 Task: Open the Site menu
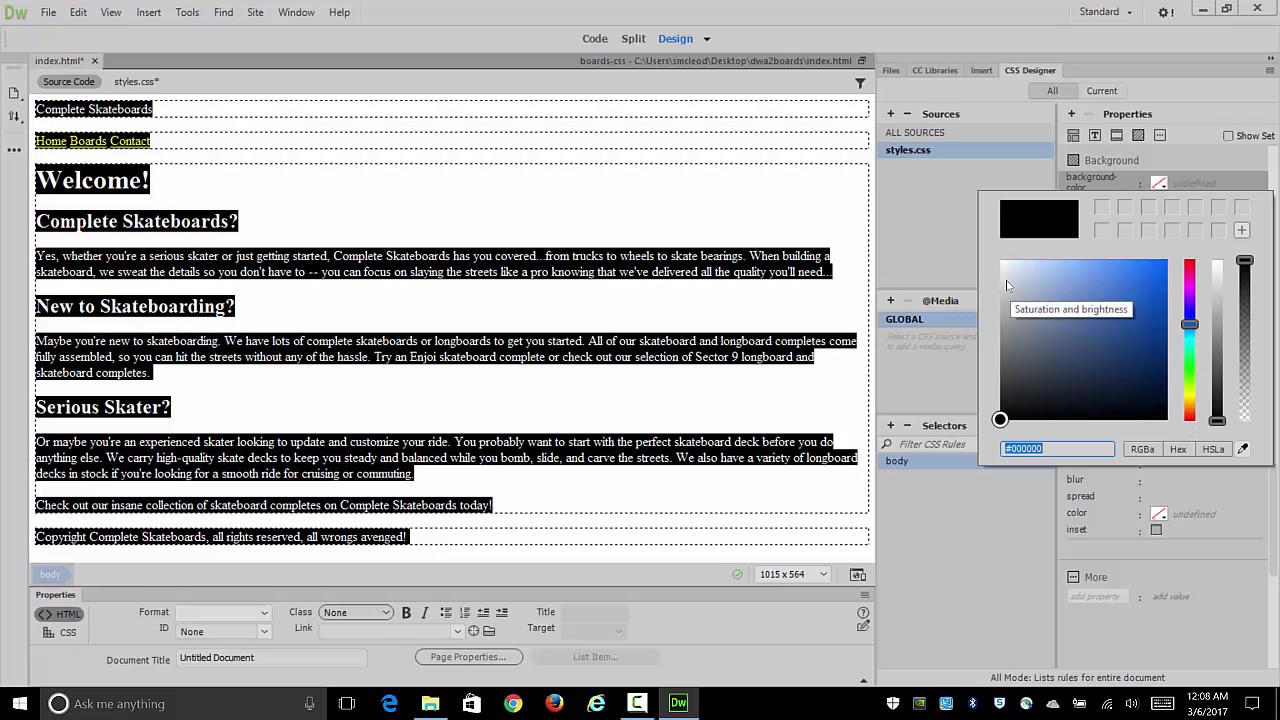tap(255, 12)
